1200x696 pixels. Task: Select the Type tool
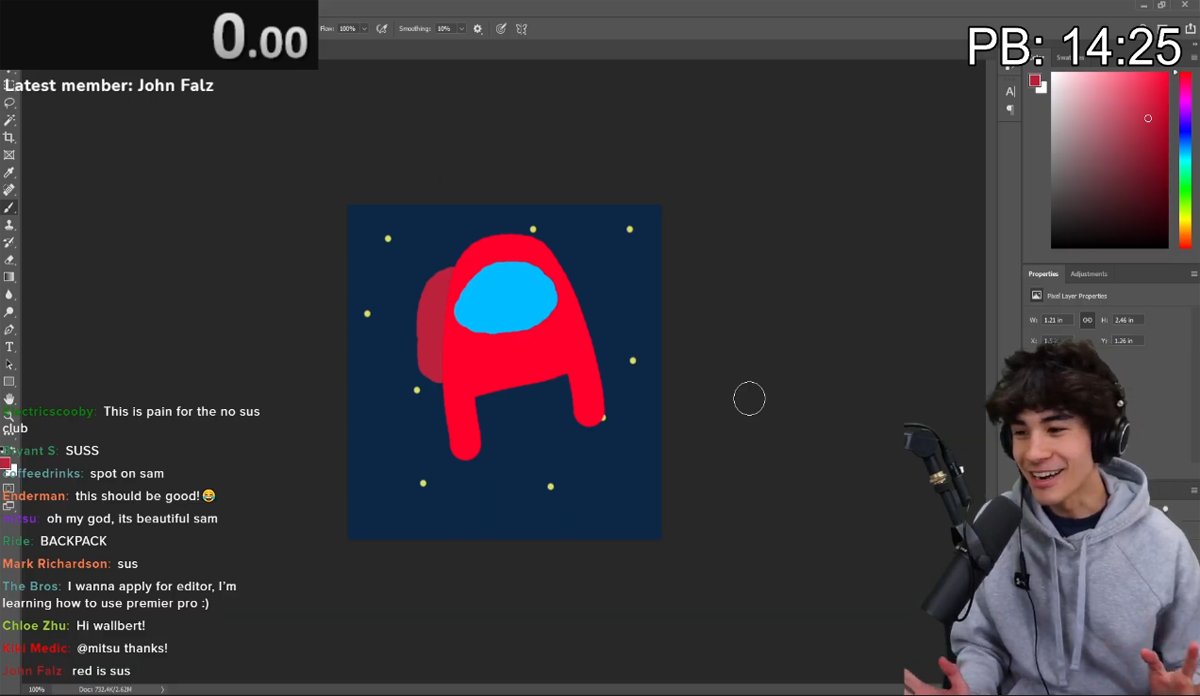point(10,347)
